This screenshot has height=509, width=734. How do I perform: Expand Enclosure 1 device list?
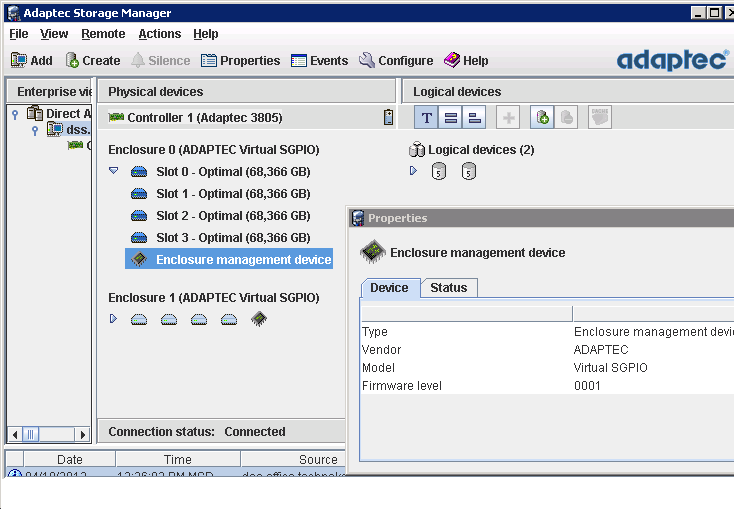point(113,318)
